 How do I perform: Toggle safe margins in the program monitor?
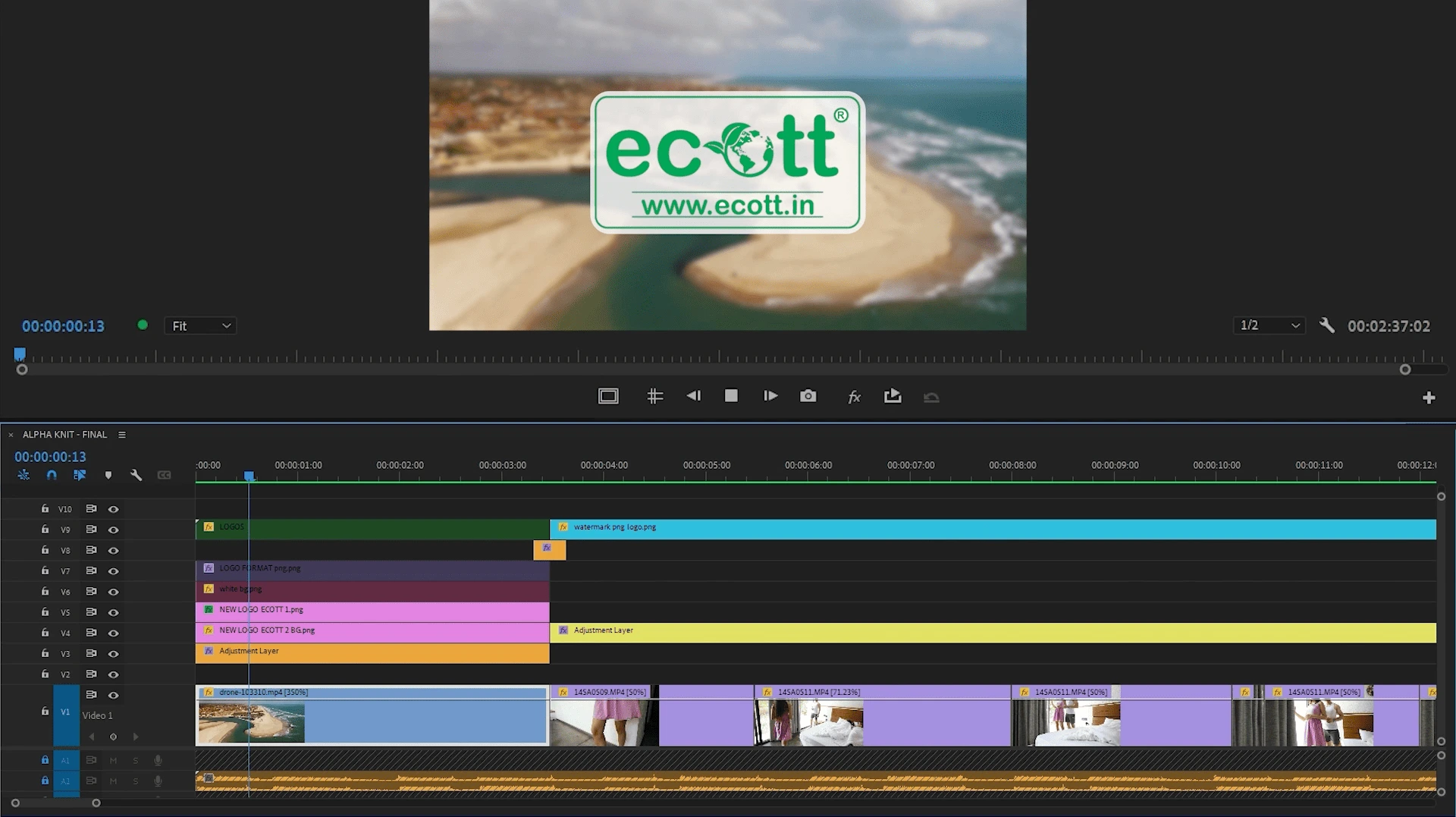point(607,396)
